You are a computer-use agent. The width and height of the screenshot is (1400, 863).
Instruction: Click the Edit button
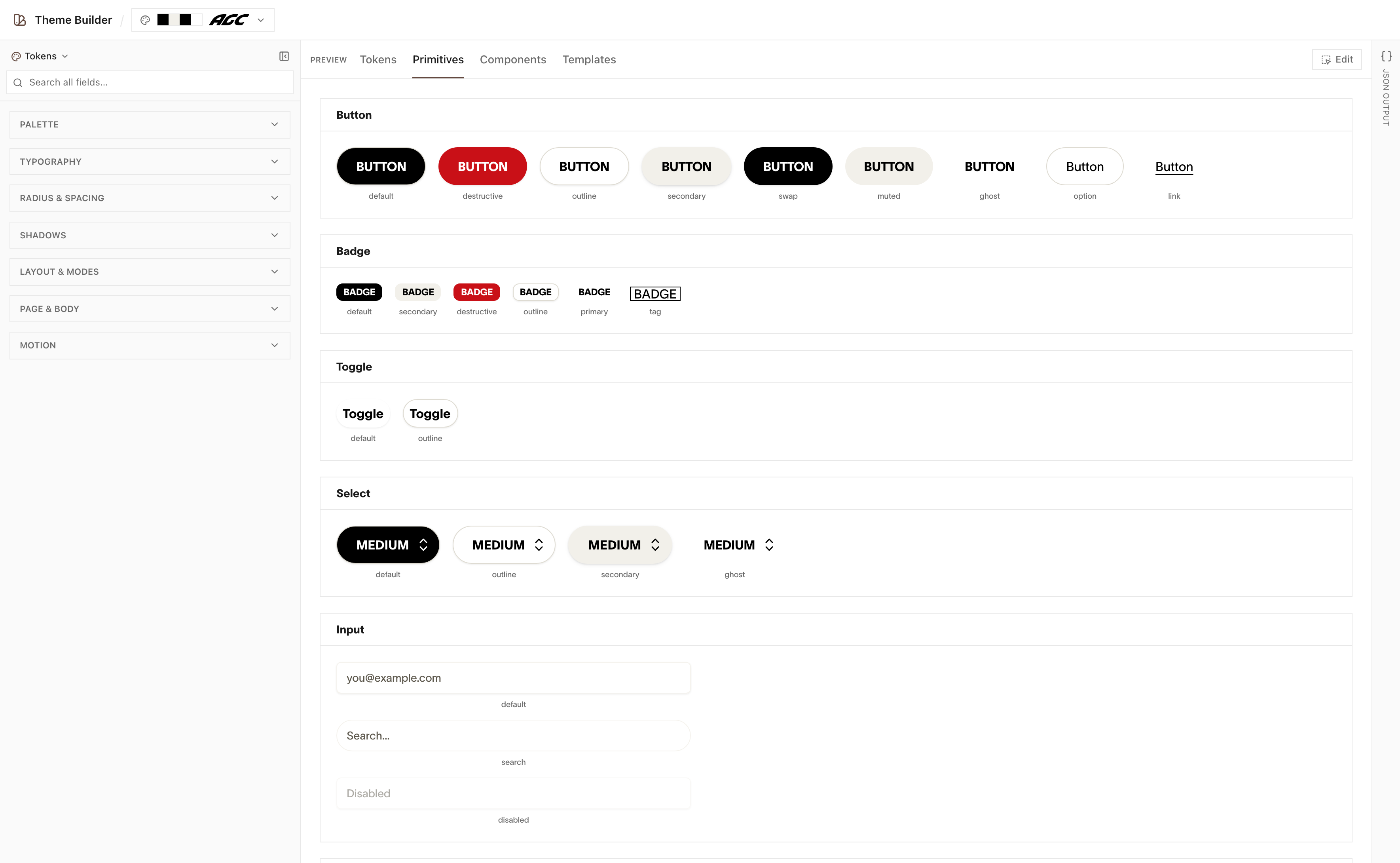tap(1337, 59)
